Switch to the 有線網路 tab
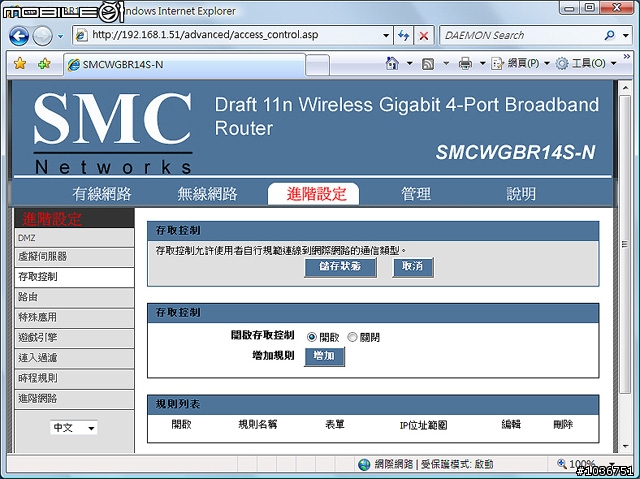Viewport: 640px width, 479px height. point(102,194)
